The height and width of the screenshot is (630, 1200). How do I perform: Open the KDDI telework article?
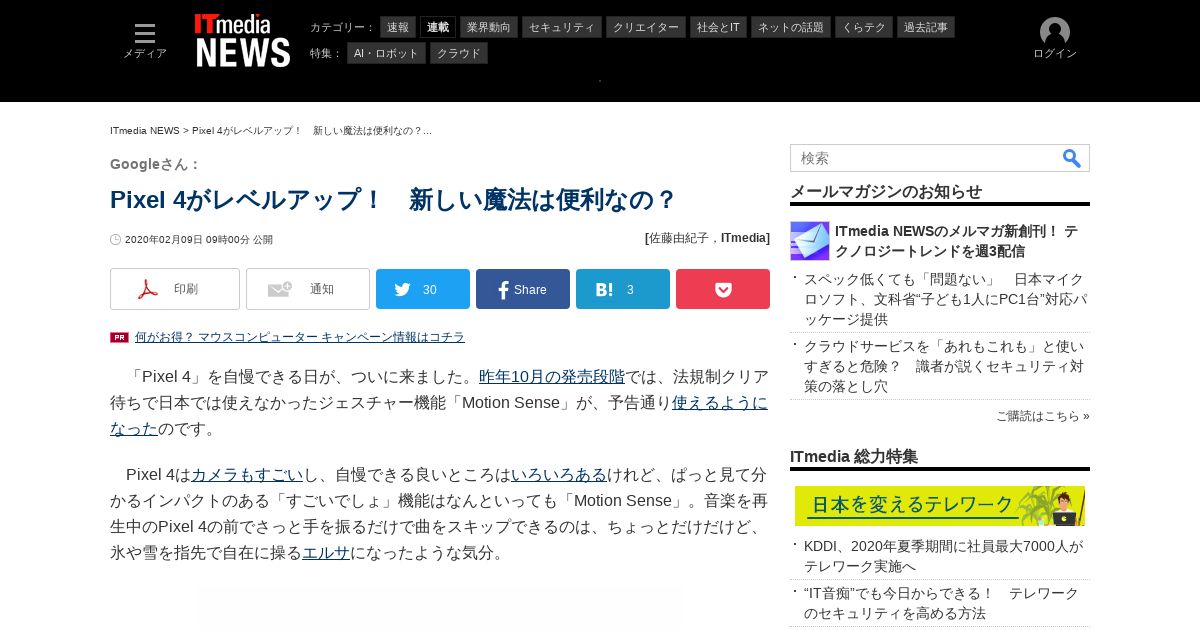pyautogui.click(x=944, y=556)
